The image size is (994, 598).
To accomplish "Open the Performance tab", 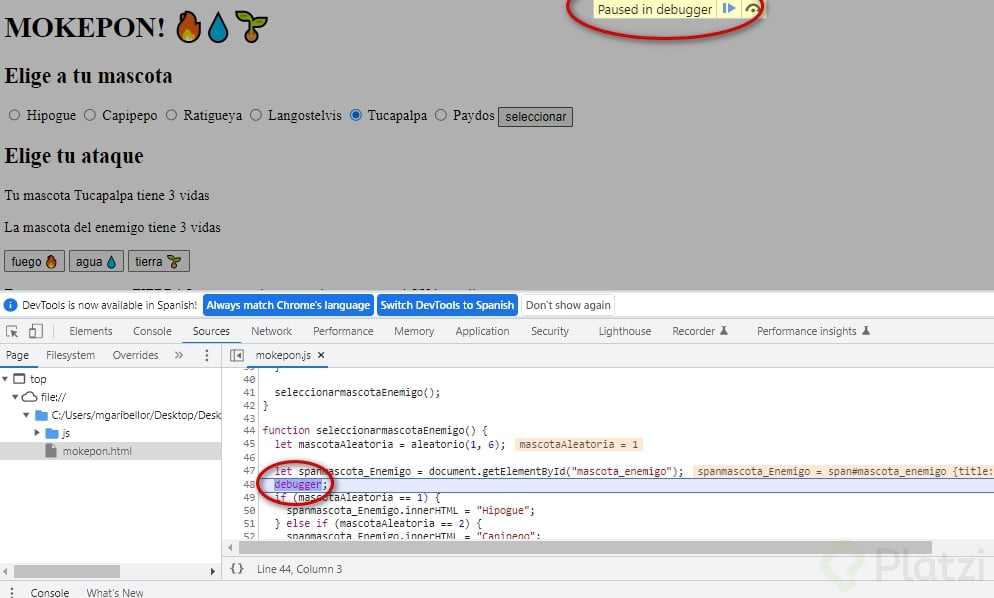I will (343, 331).
